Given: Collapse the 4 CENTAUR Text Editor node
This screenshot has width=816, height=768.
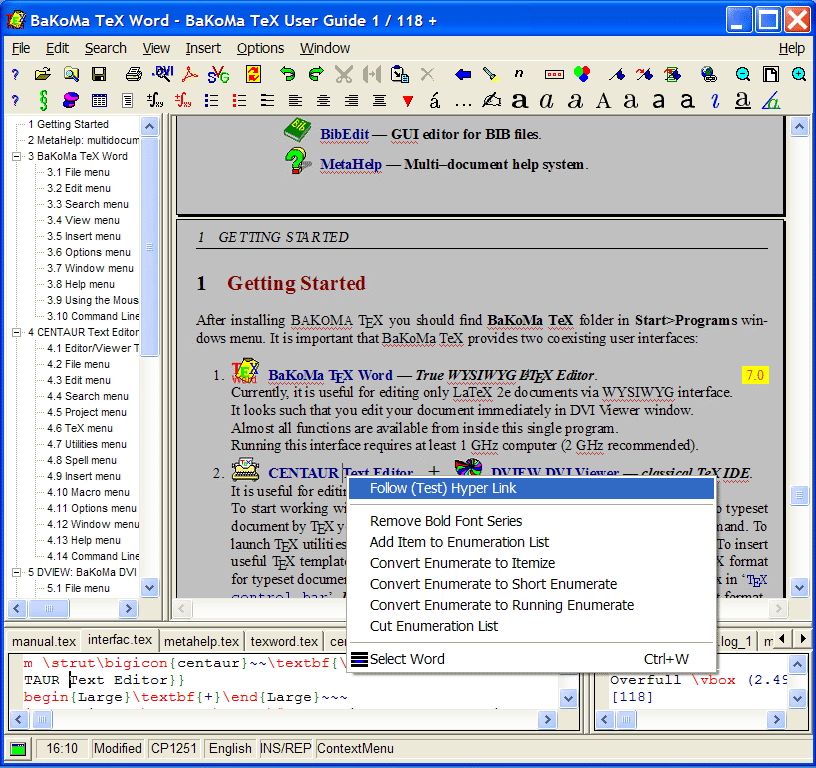Looking at the screenshot, I should pos(17,332).
